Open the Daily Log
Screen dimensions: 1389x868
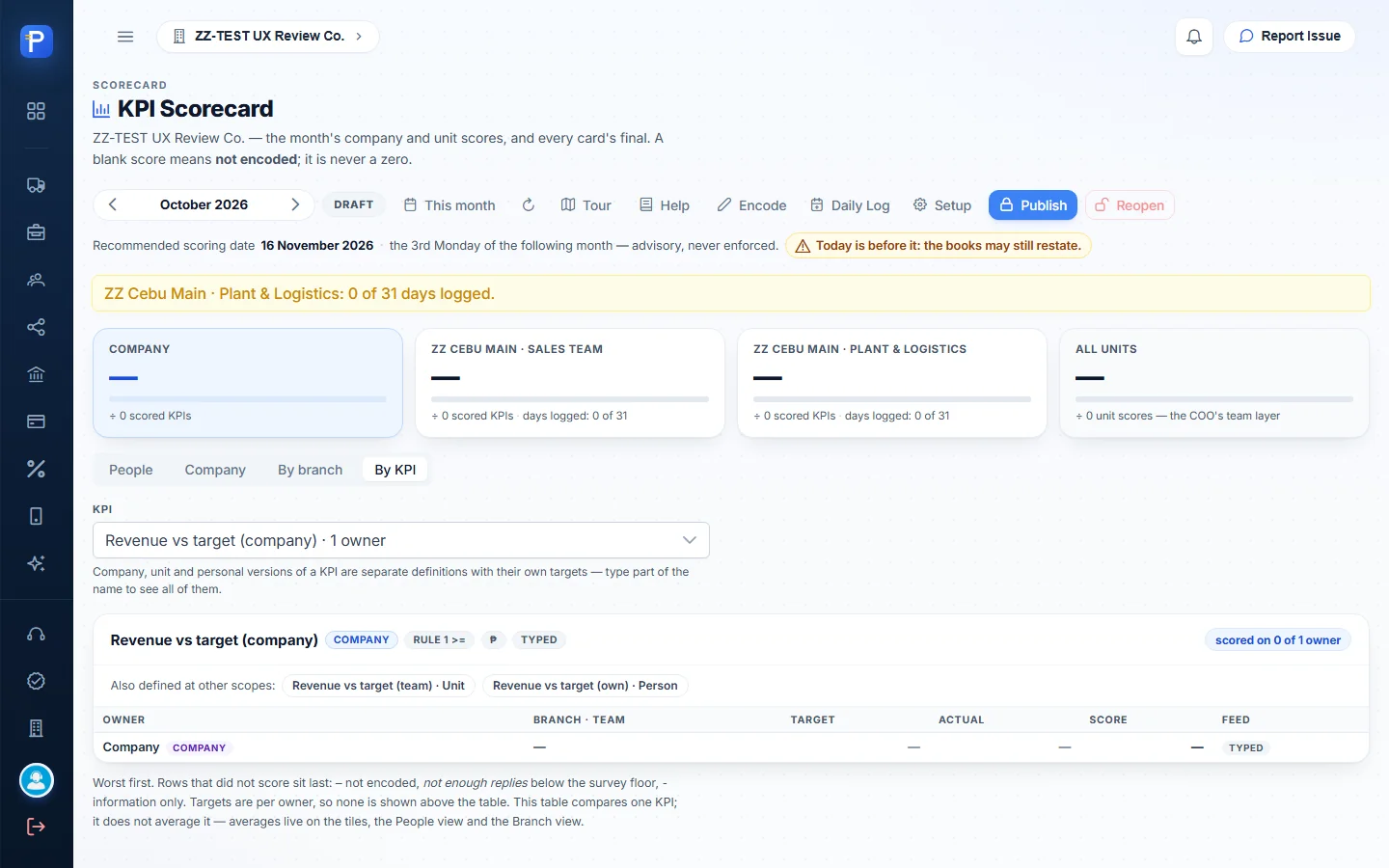pyautogui.click(x=850, y=204)
